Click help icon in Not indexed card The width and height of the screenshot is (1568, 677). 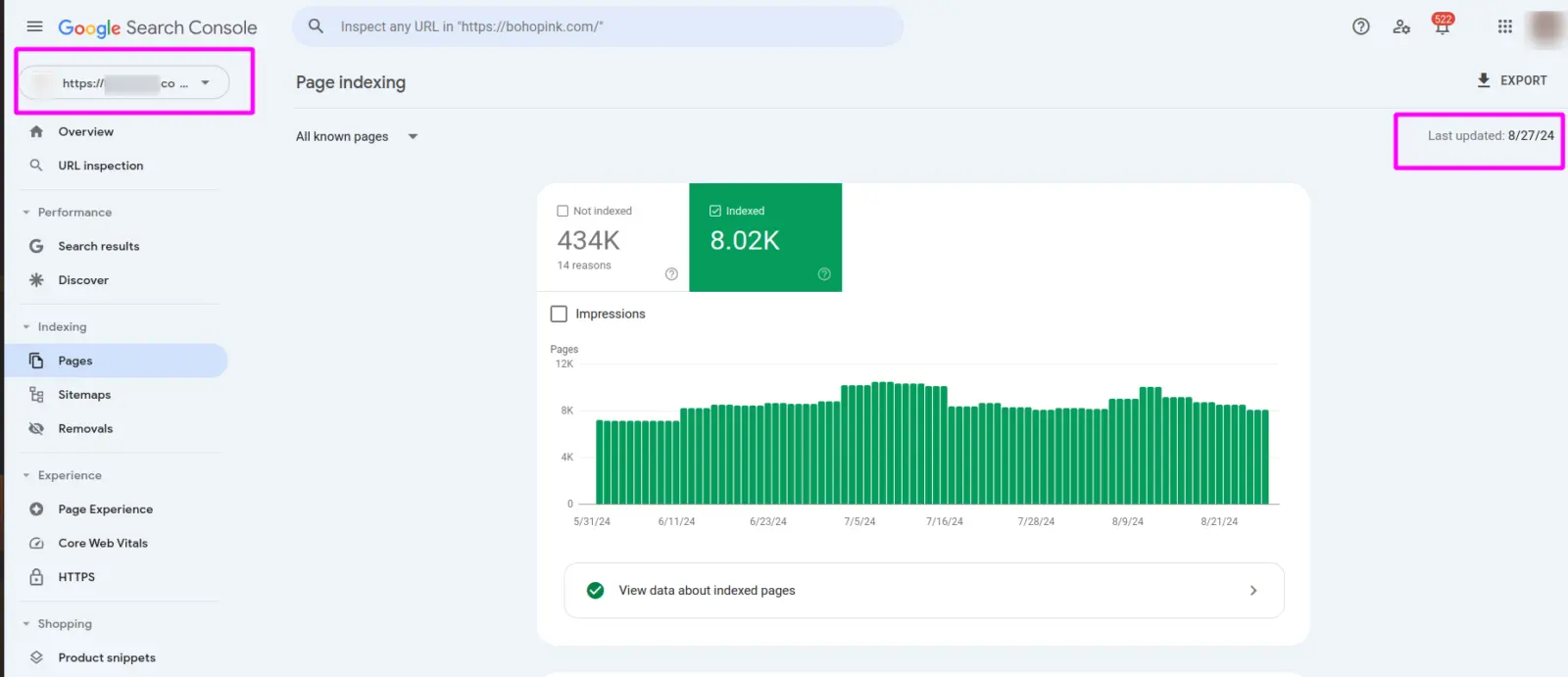671,274
